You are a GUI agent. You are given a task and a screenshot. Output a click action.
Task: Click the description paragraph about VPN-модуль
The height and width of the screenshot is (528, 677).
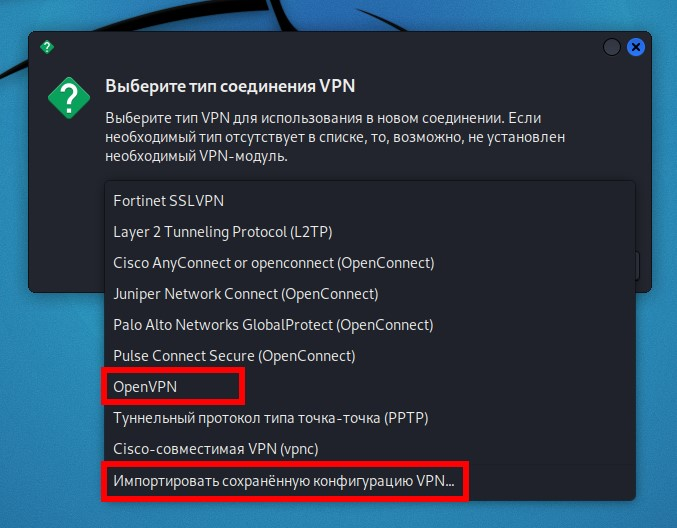(335, 137)
